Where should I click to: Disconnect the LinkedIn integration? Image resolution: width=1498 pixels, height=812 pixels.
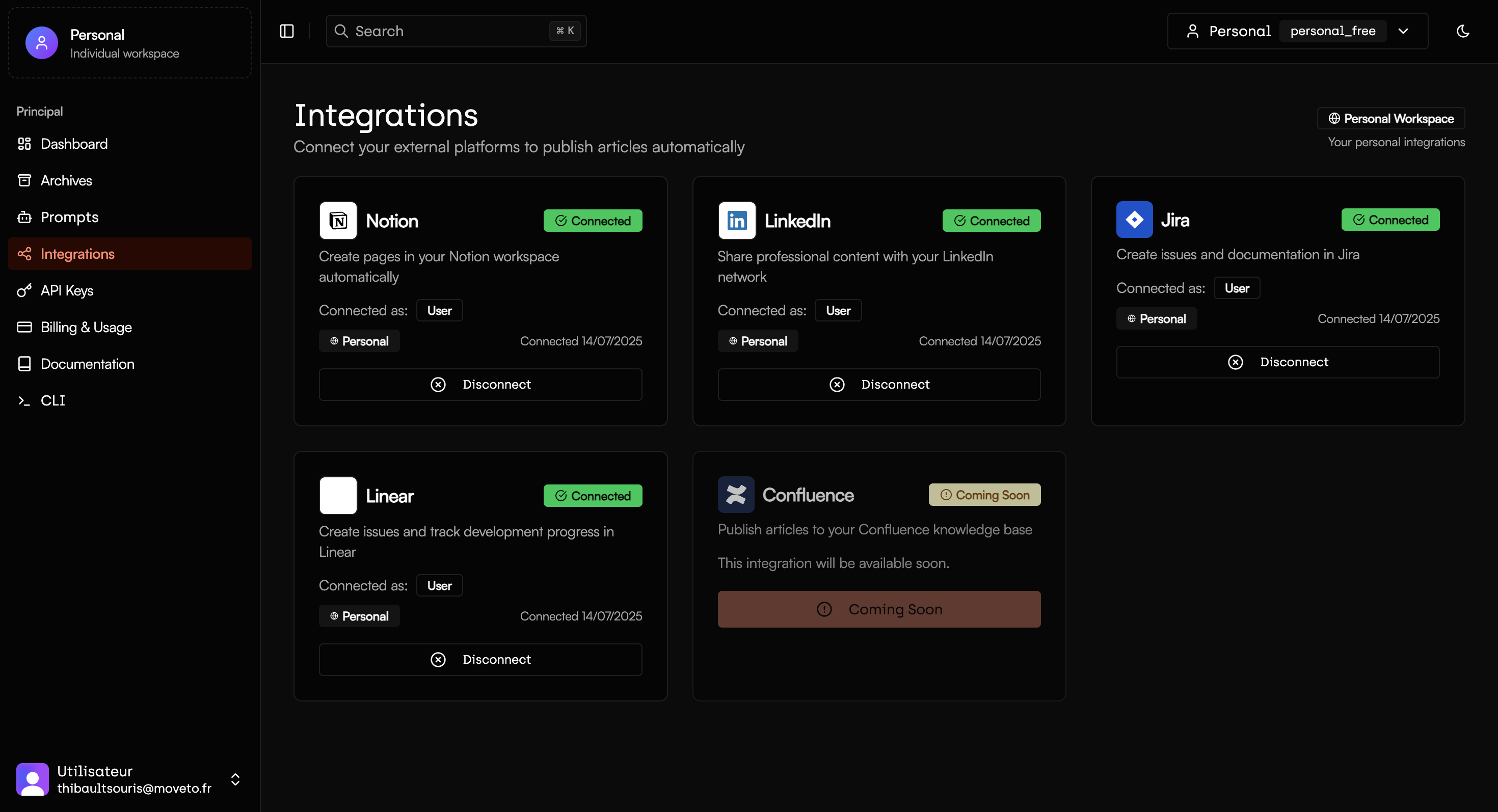coord(879,384)
